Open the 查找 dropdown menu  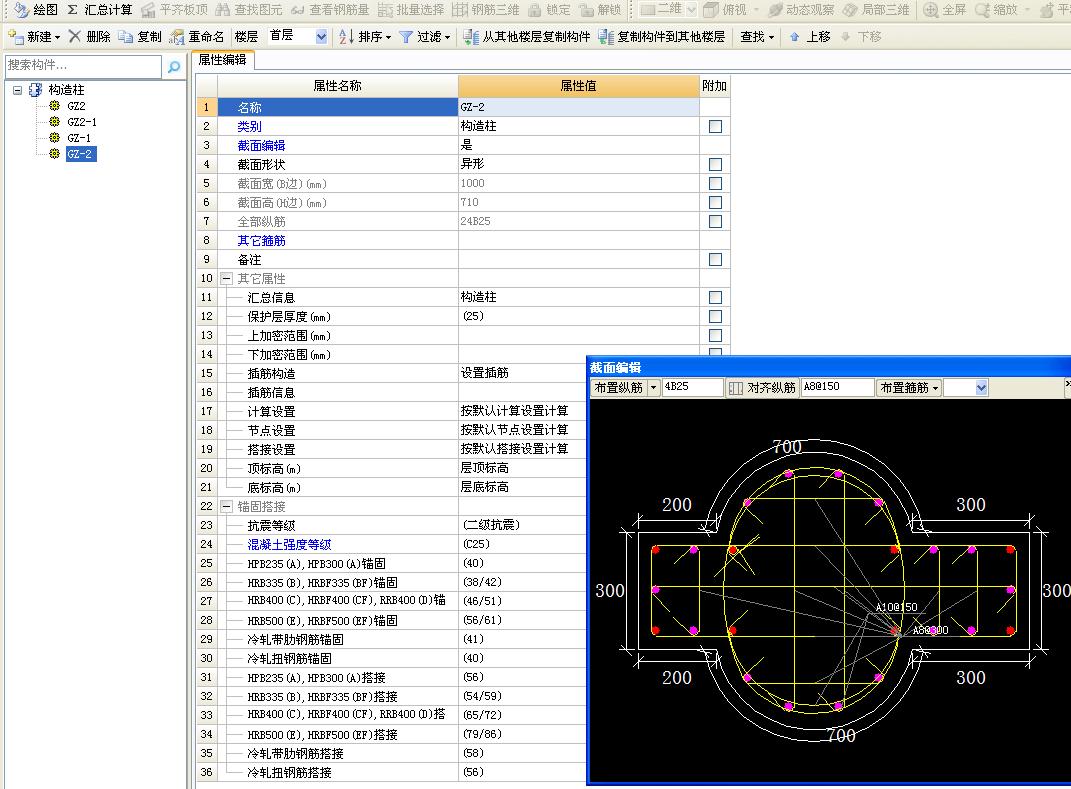(x=757, y=36)
